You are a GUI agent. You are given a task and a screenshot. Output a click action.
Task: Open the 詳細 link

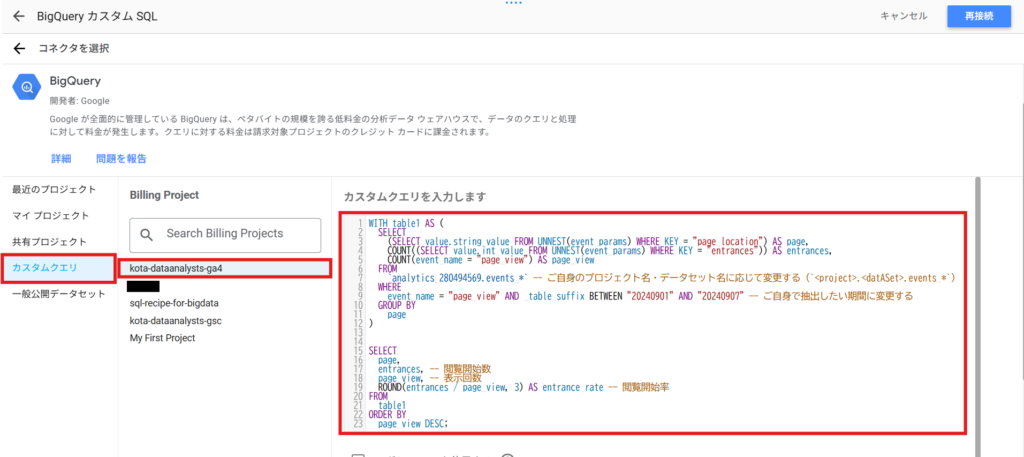61,159
